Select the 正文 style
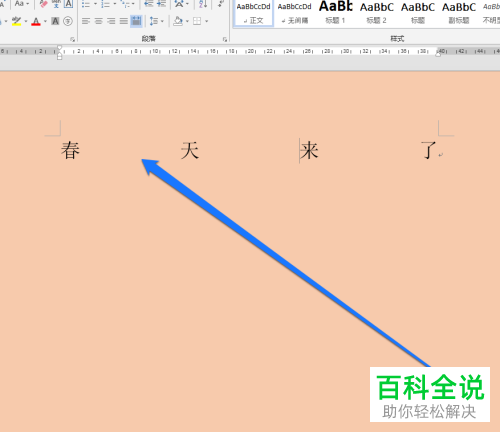 (253, 13)
